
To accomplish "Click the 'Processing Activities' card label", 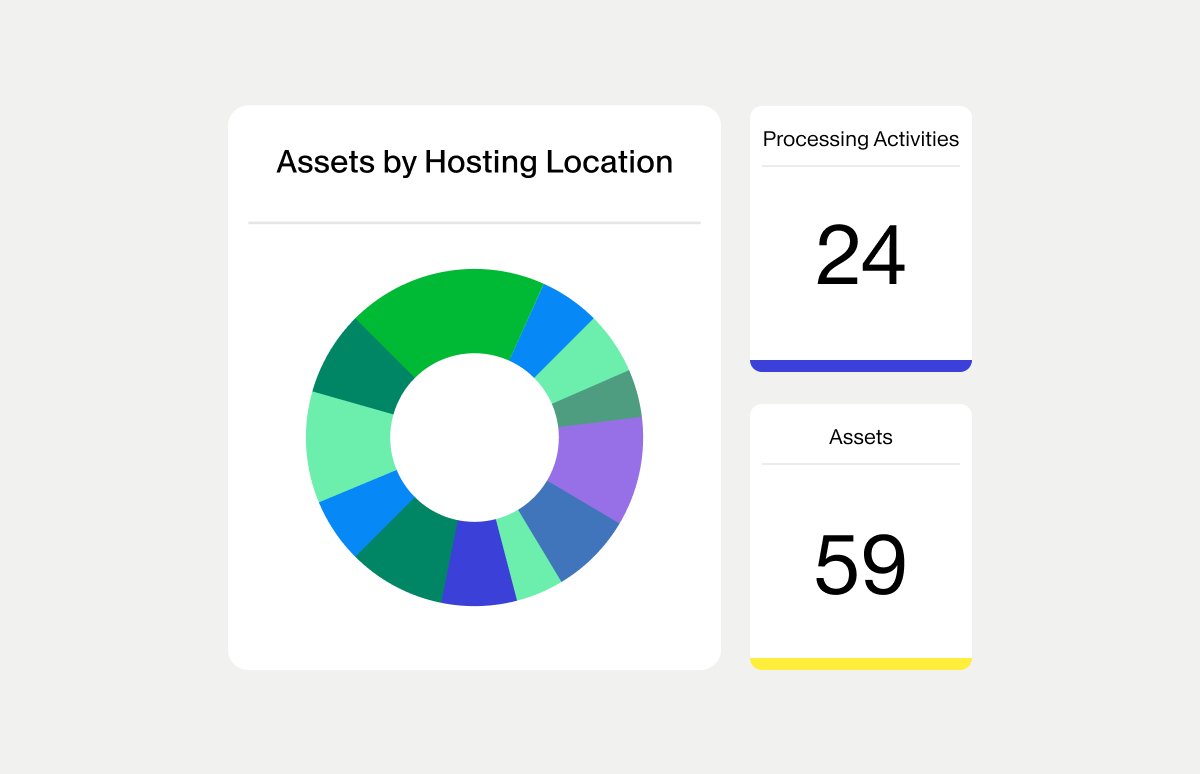I will point(861,139).
